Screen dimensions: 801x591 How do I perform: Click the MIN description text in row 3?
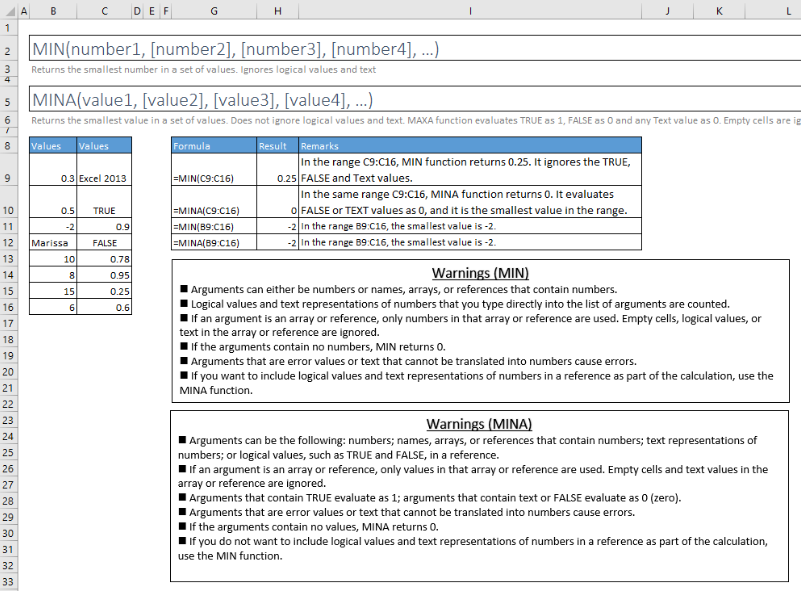click(x=203, y=69)
